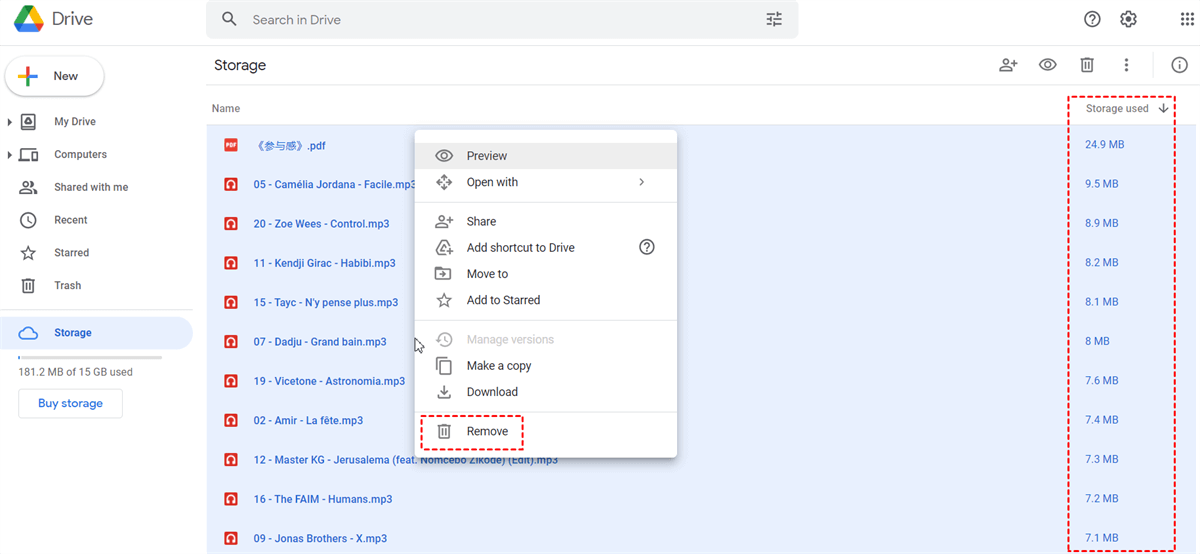Open Shared with me

click(91, 187)
